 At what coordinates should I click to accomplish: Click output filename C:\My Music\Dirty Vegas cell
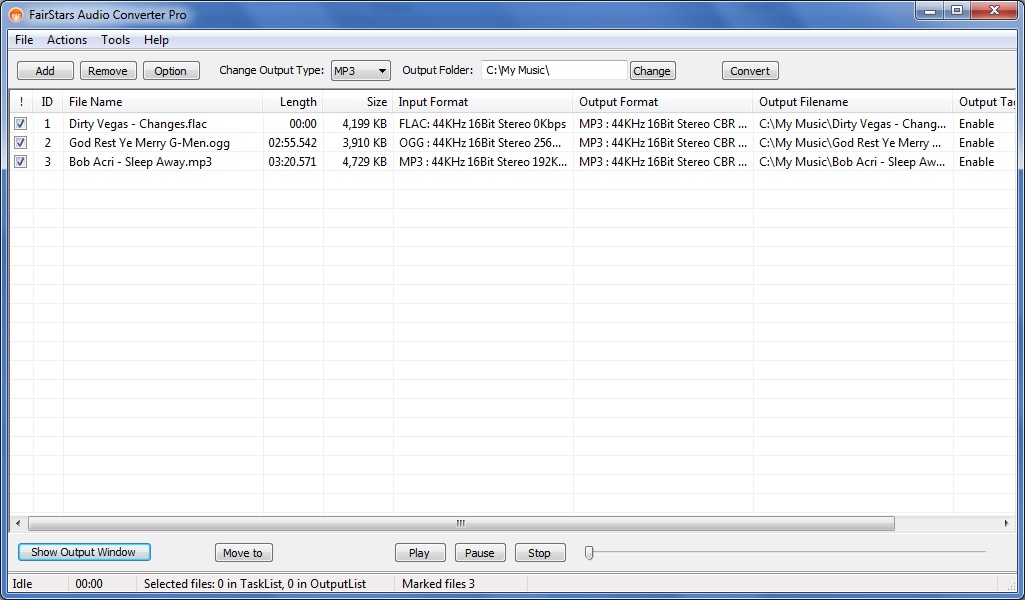(852, 124)
